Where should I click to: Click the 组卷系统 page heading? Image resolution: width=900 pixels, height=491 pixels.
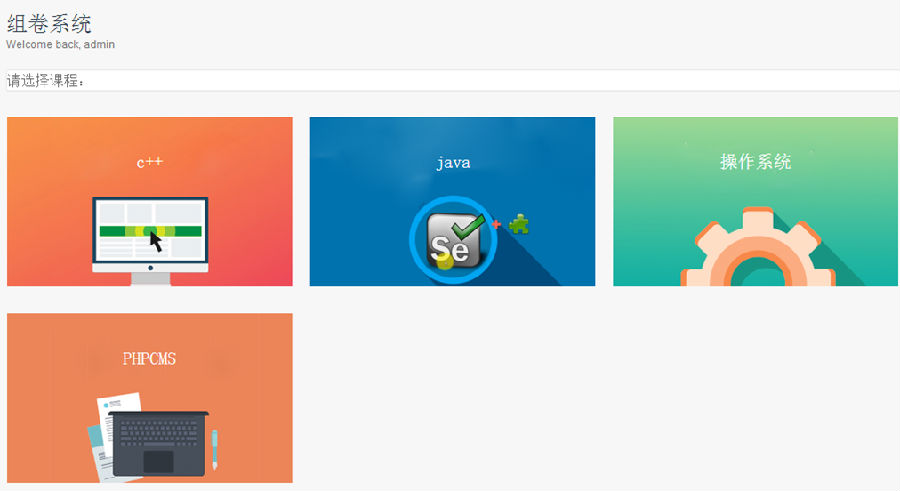pos(49,24)
